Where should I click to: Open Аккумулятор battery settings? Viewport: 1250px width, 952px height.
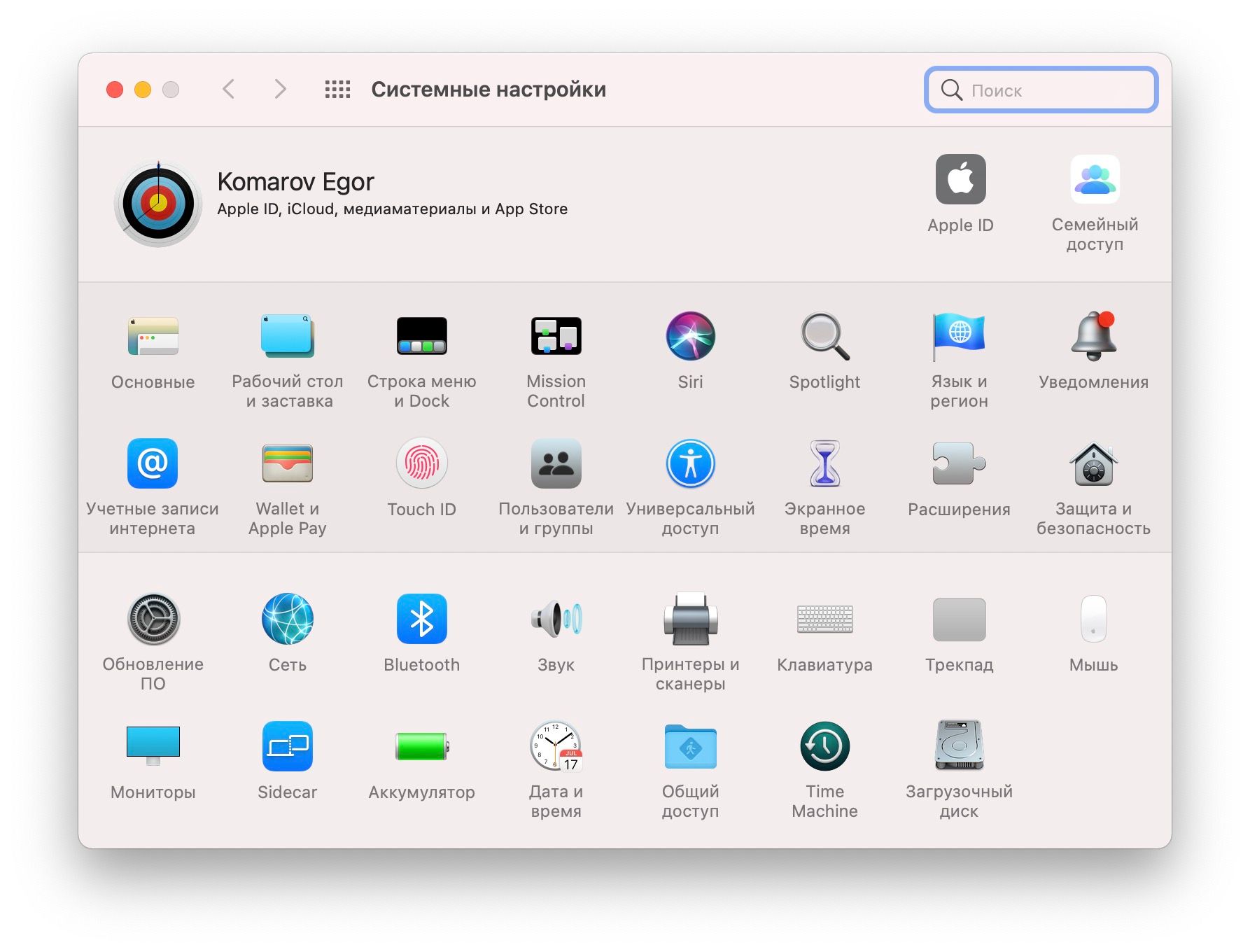click(421, 746)
